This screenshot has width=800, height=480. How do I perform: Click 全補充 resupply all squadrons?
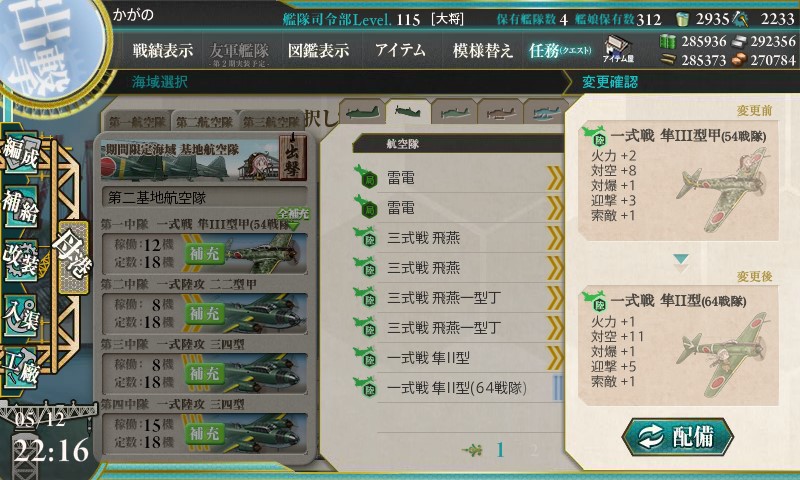tap(292, 216)
